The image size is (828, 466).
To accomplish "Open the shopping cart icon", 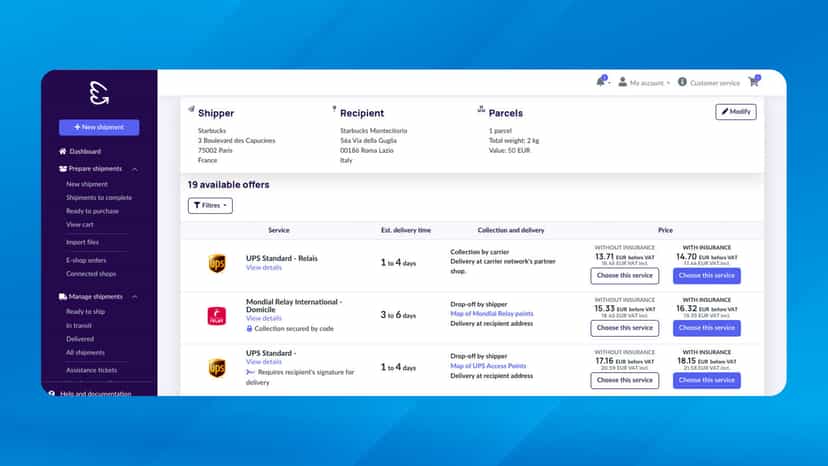I will pos(754,81).
